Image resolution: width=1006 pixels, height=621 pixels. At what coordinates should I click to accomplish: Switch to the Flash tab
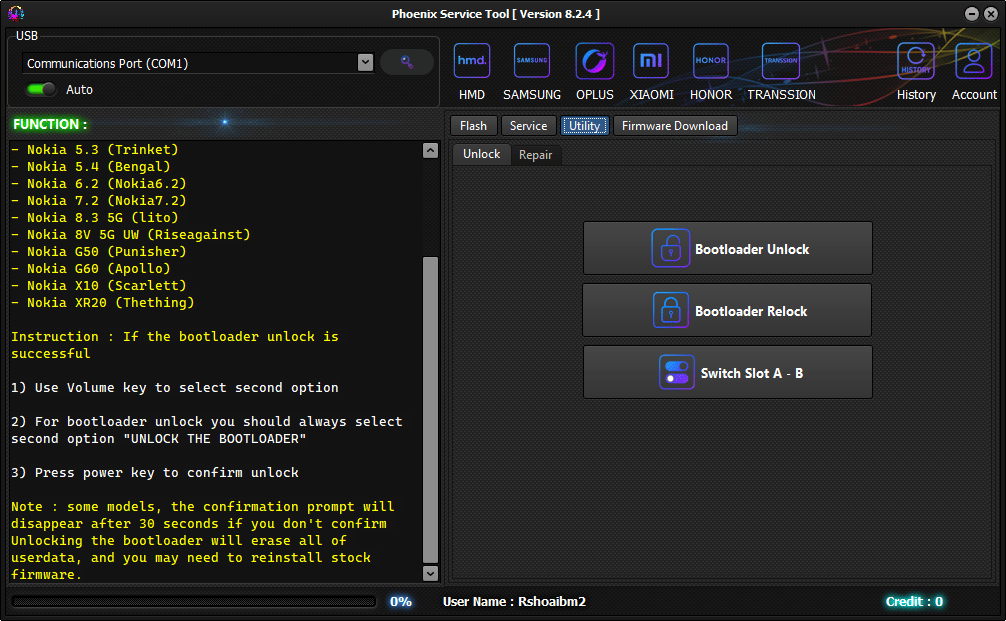click(473, 125)
